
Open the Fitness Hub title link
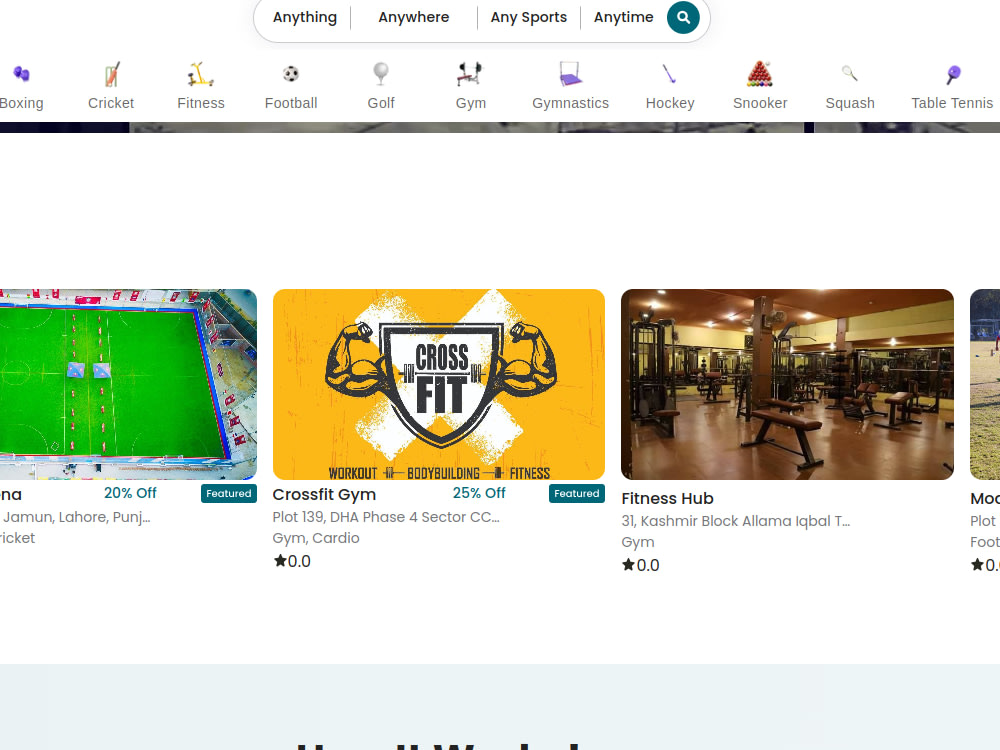[x=667, y=498]
